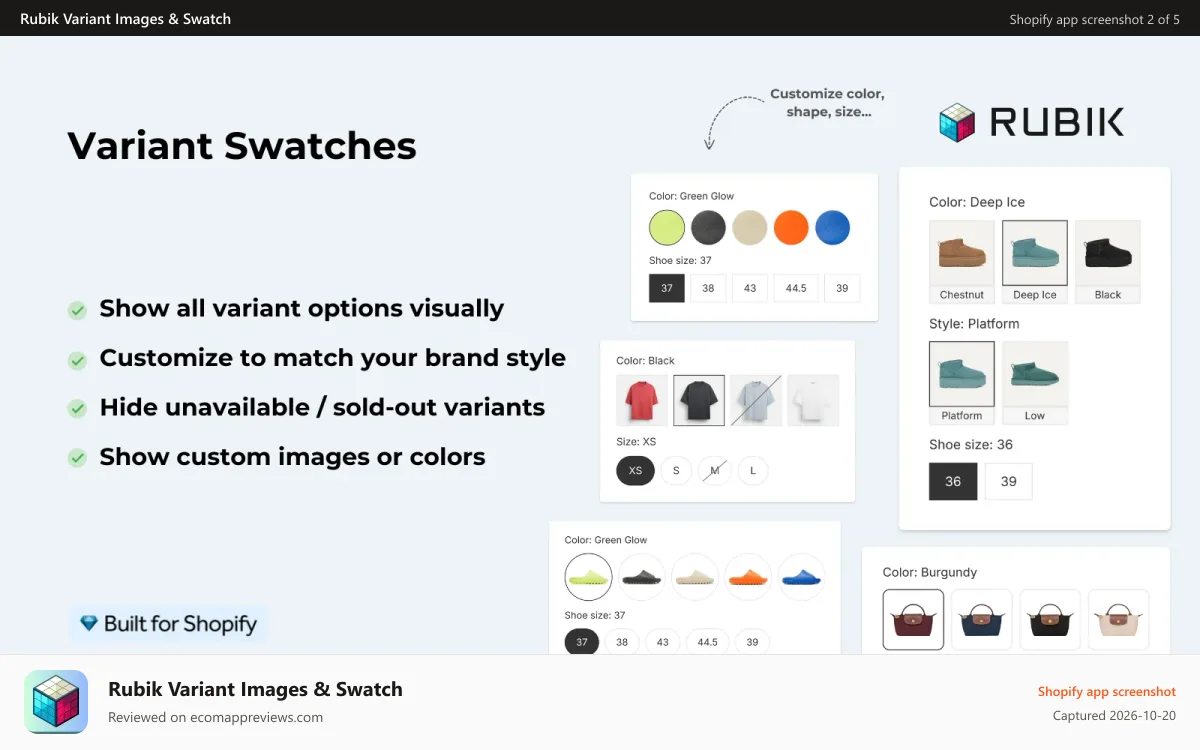The height and width of the screenshot is (750, 1200).
Task: Click the RUBIK wordmark text
Action: (x=1057, y=122)
